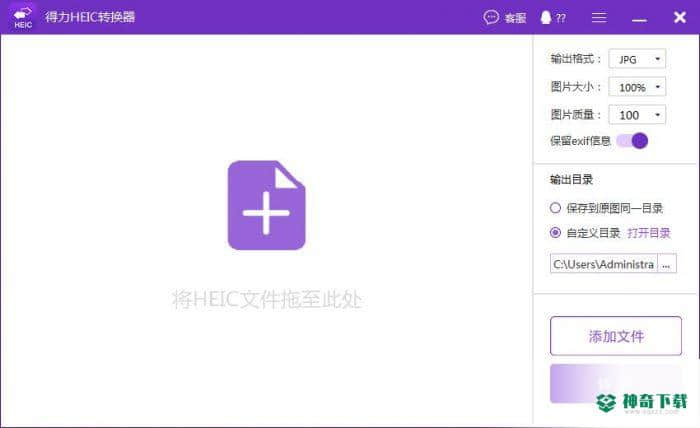This screenshot has width=700, height=428.
Task: Open the image quality 100 dropdown
Action: 637,115
